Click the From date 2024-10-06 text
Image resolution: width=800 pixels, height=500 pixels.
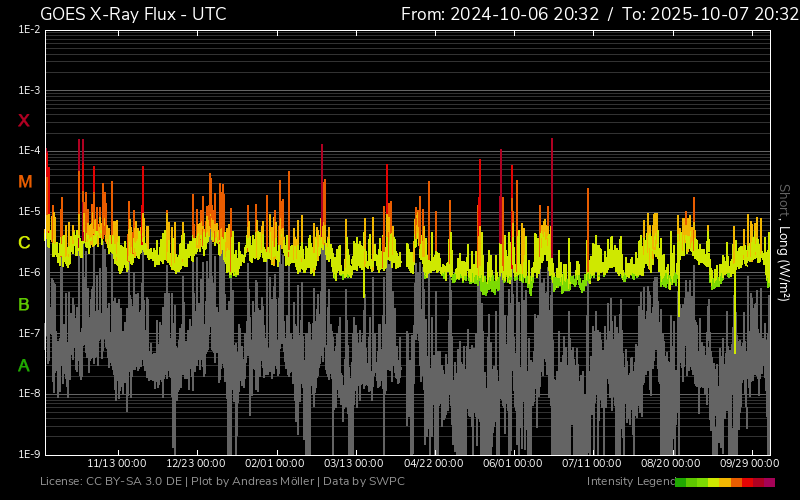coord(514,14)
